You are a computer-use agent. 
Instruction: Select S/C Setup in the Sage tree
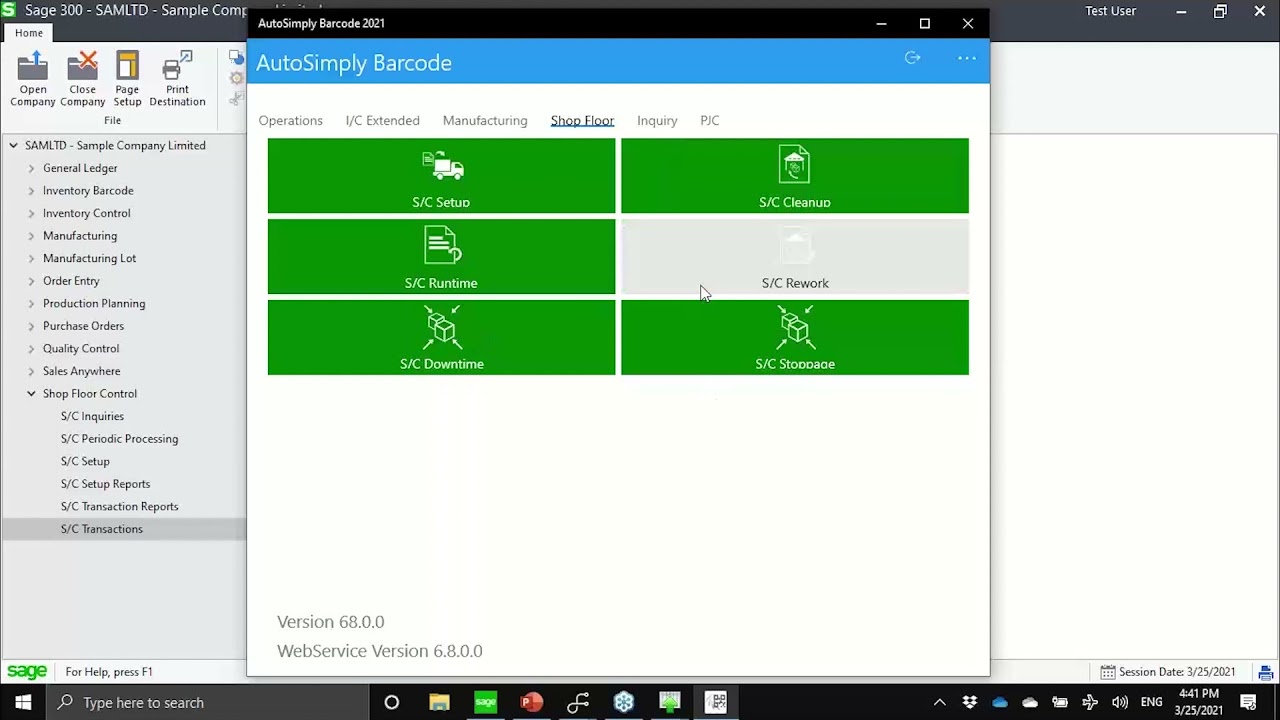click(x=85, y=461)
